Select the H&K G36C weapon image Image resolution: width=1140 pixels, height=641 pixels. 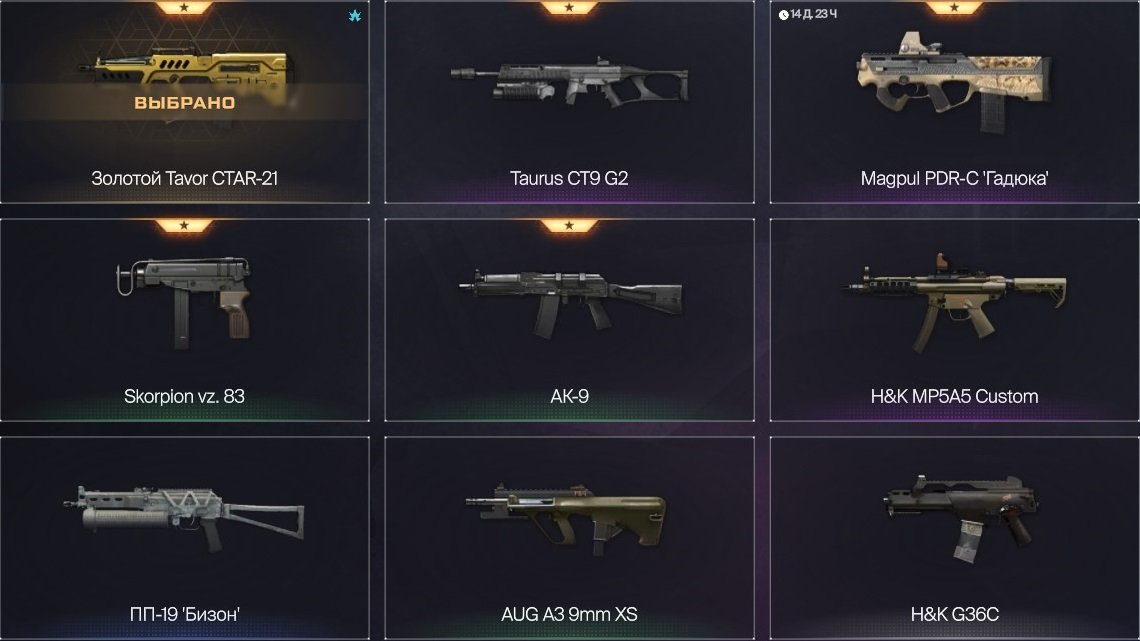click(x=961, y=519)
